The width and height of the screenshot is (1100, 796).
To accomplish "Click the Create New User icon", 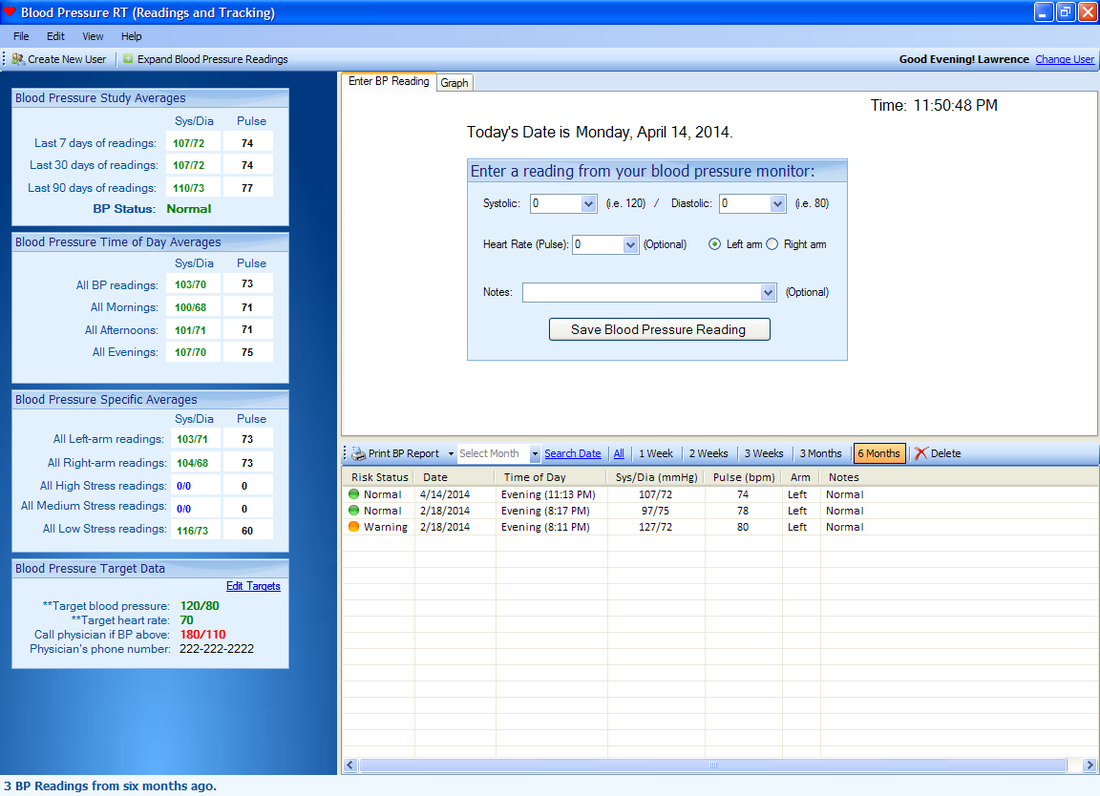I will 18,60.
